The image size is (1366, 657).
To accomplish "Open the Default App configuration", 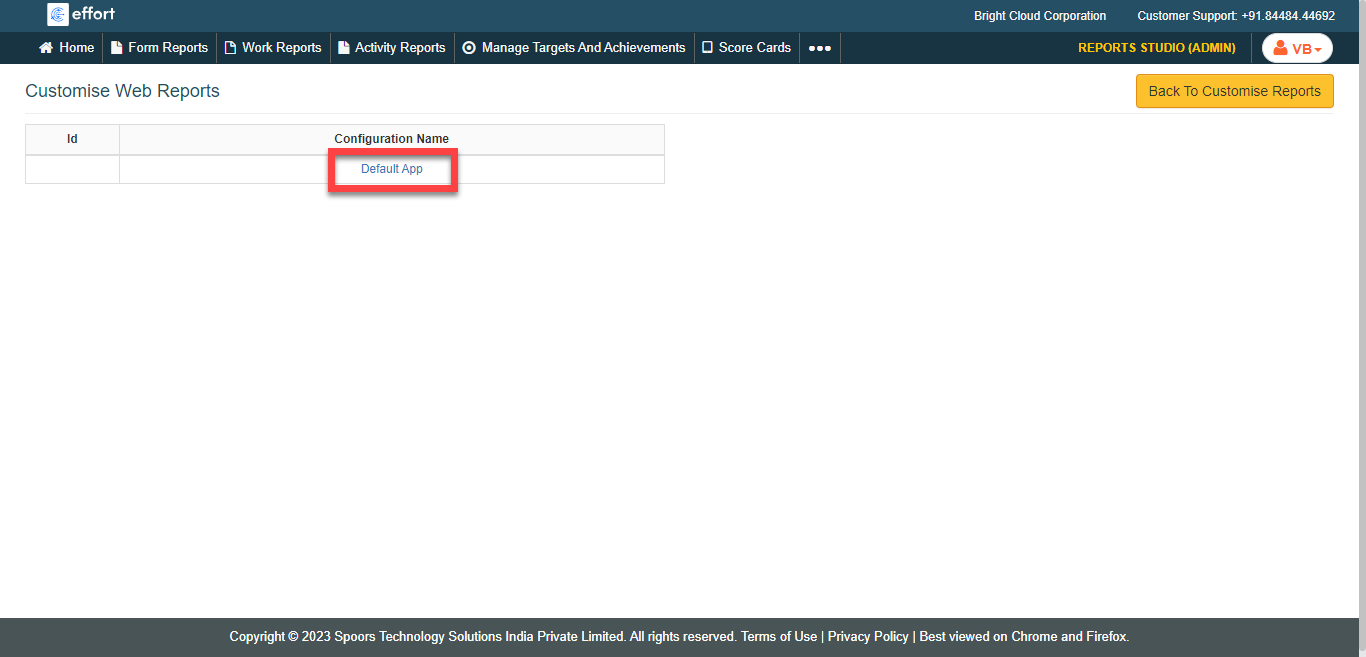I will 392,169.
